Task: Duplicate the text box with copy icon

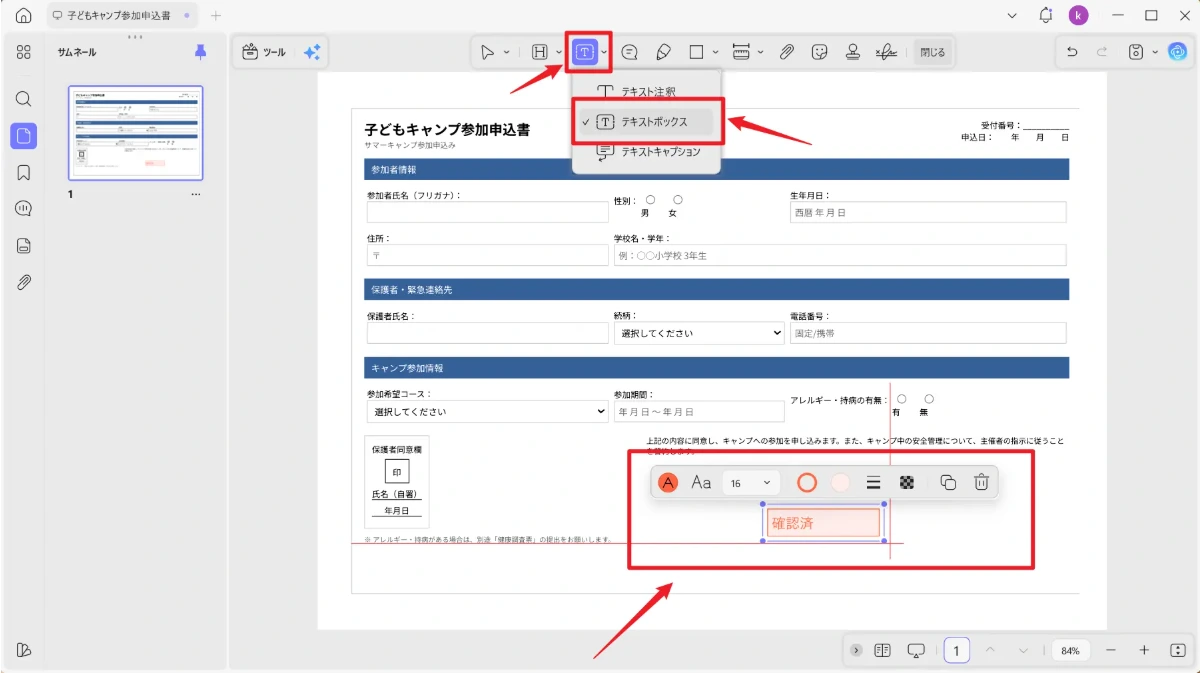Action: click(x=948, y=483)
